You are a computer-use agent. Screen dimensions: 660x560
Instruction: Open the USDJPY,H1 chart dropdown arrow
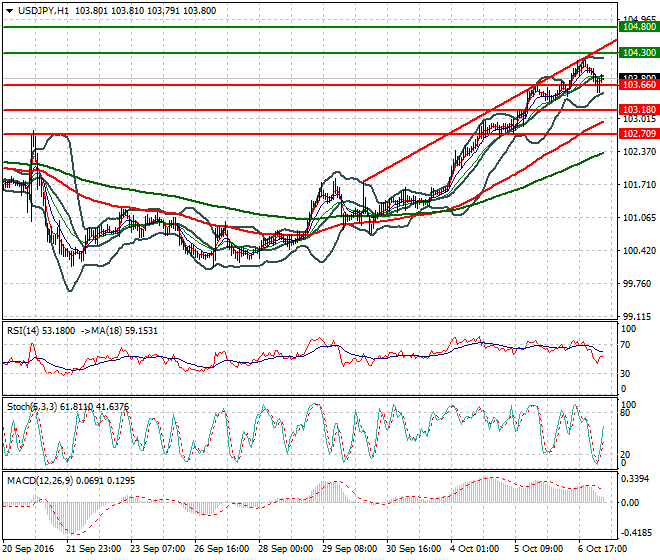[9, 11]
